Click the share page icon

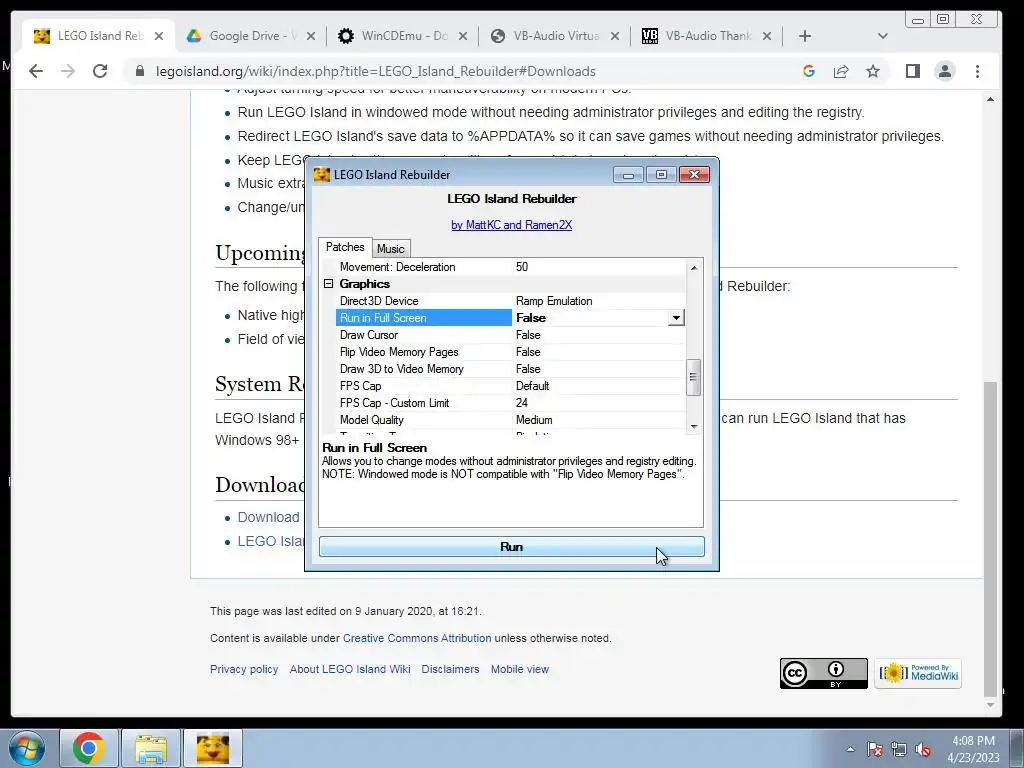pyautogui.click(x=841, y=71)
